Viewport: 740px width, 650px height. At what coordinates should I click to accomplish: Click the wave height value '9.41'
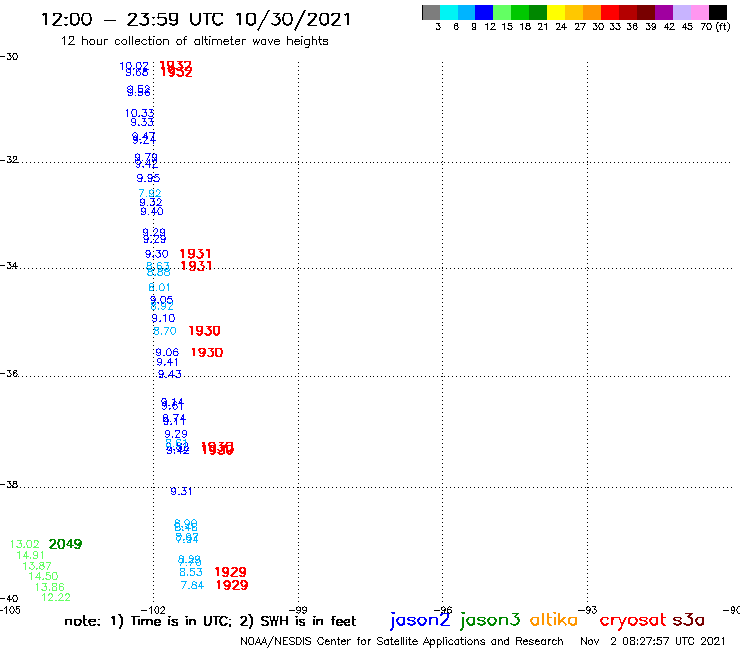click(x=168, y=363)
